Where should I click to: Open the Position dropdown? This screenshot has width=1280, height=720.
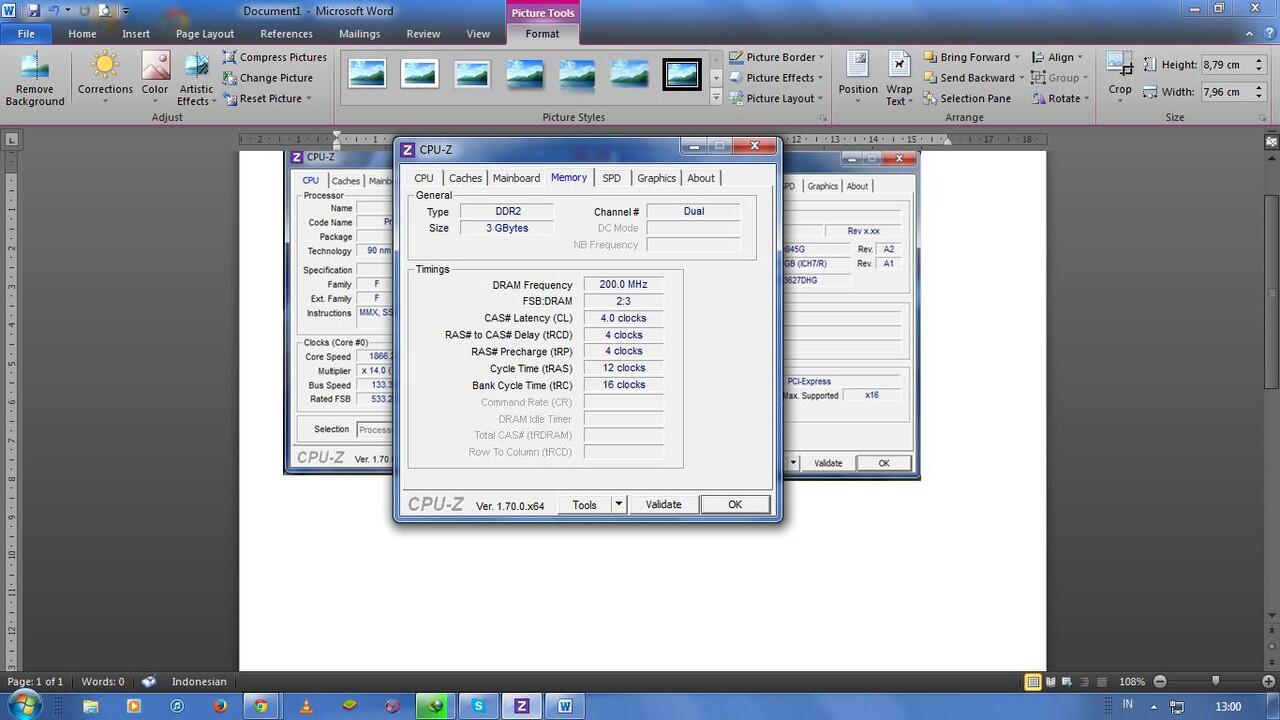858,78
